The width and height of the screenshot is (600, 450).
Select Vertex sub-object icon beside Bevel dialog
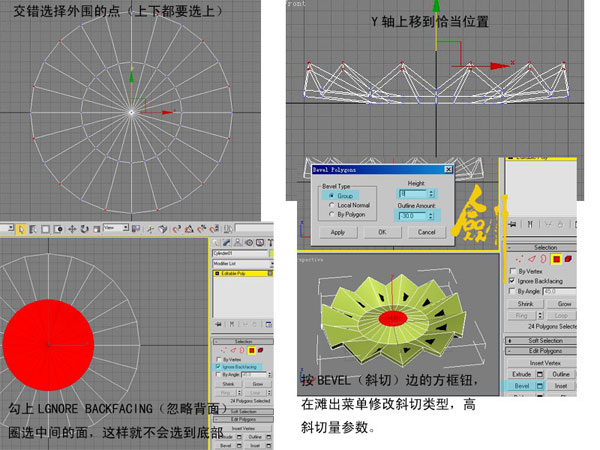coord(519,259)
